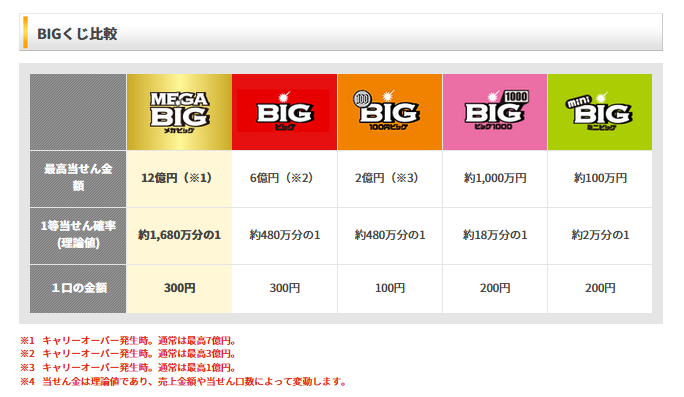Click the 1等当せん確率 row header
Image resolution: width=684 pixels, height=397 pixels.
point(78,236)
